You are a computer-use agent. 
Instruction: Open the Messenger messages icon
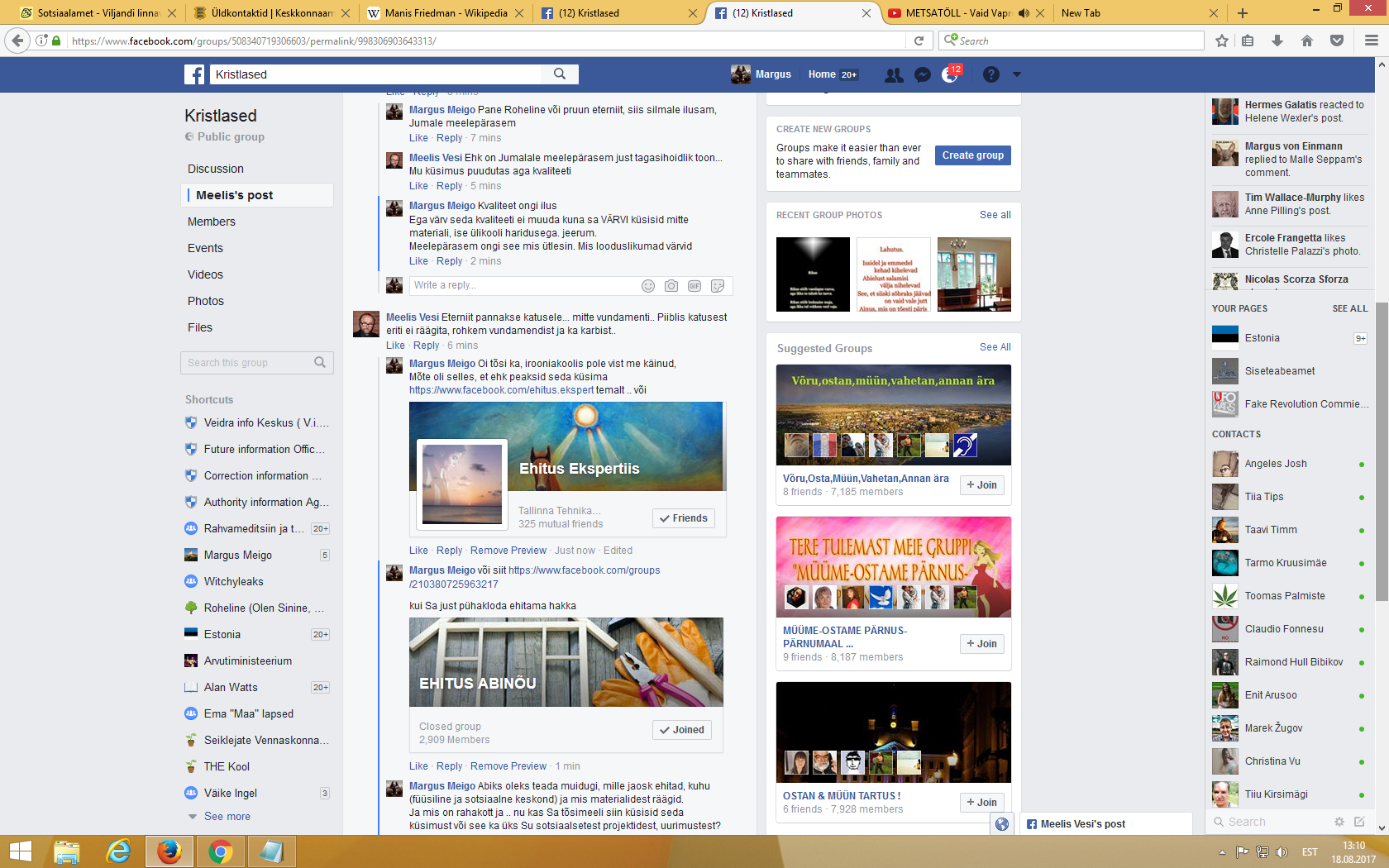pyautogui.click(x=923, y=74)
